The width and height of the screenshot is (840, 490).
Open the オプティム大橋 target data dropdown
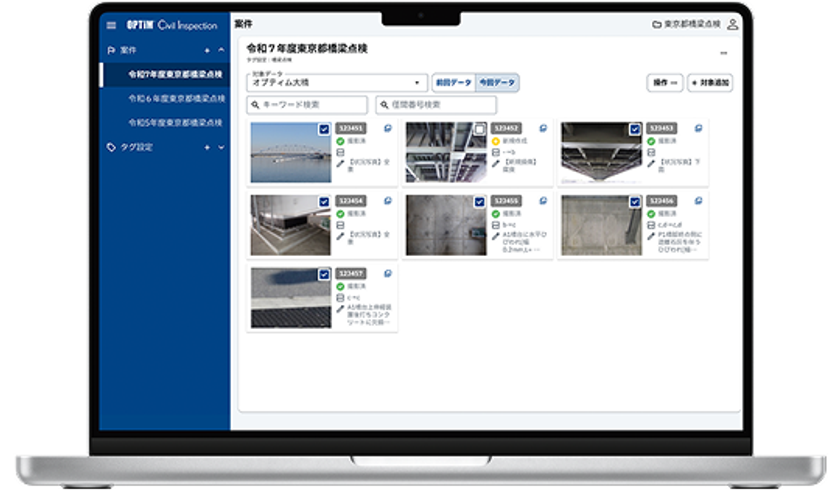(x=337, y=82)
